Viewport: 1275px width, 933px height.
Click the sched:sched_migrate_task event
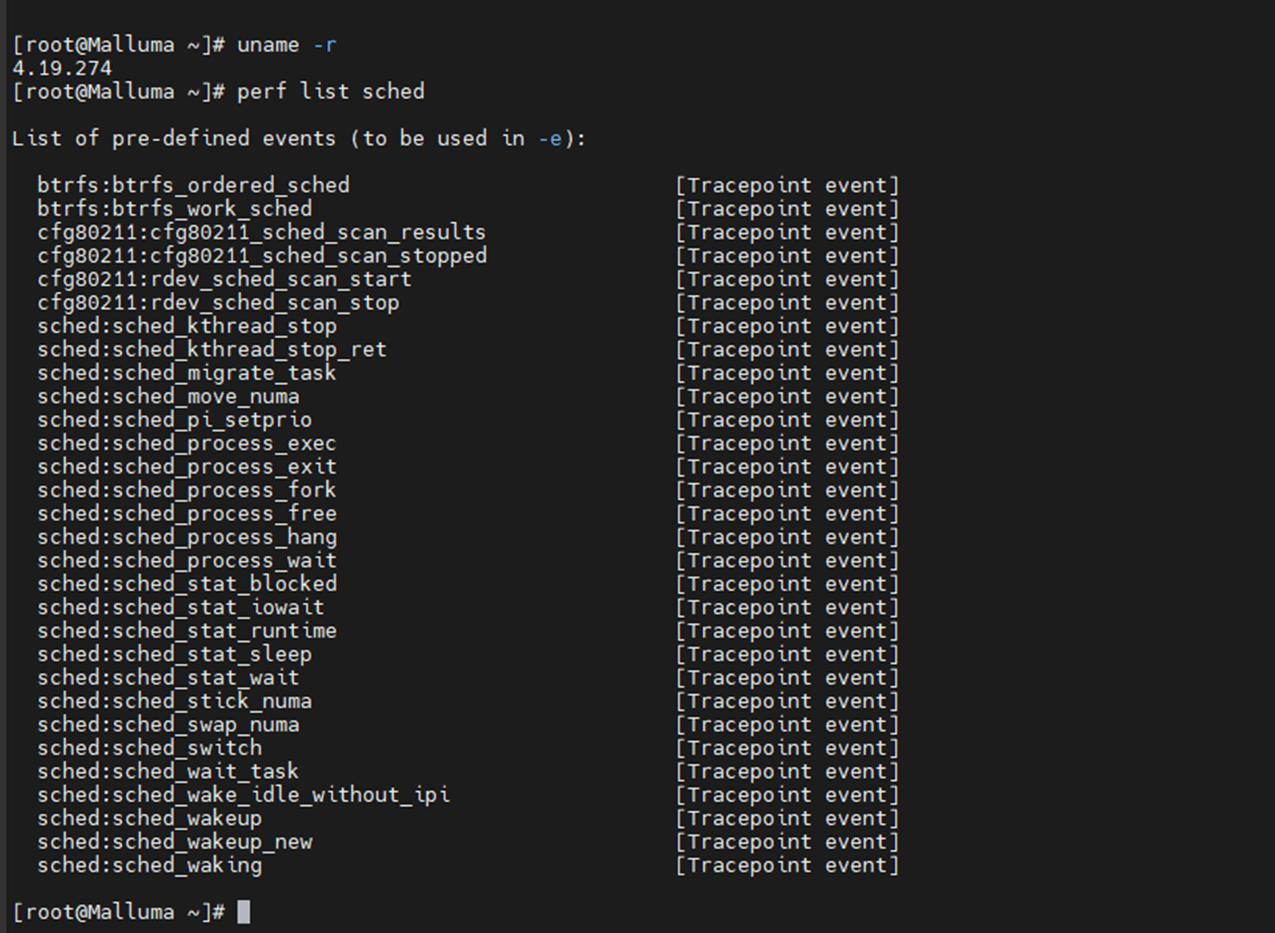click(x=187, y=373)
